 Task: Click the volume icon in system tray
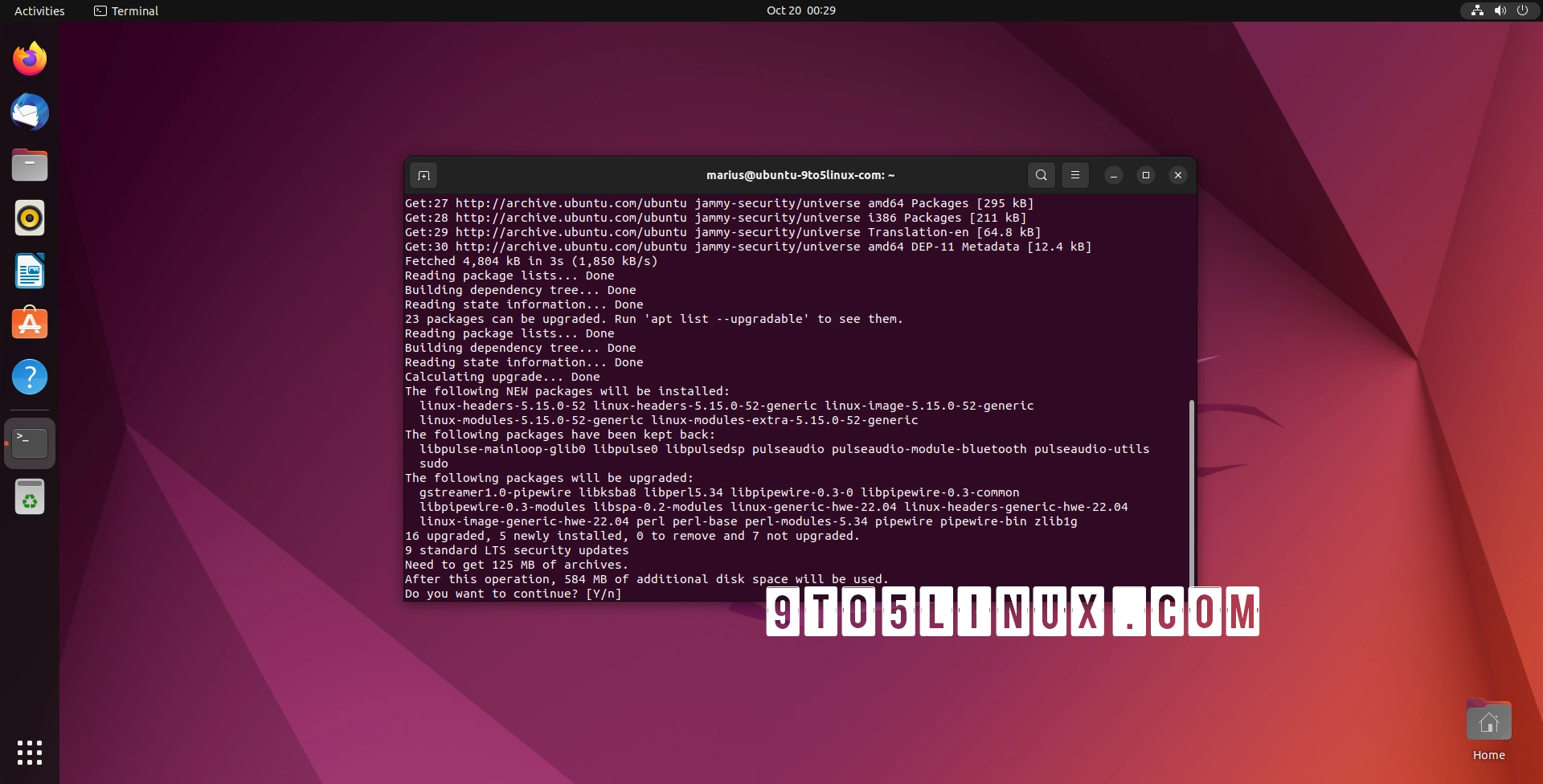point(1500,10)
